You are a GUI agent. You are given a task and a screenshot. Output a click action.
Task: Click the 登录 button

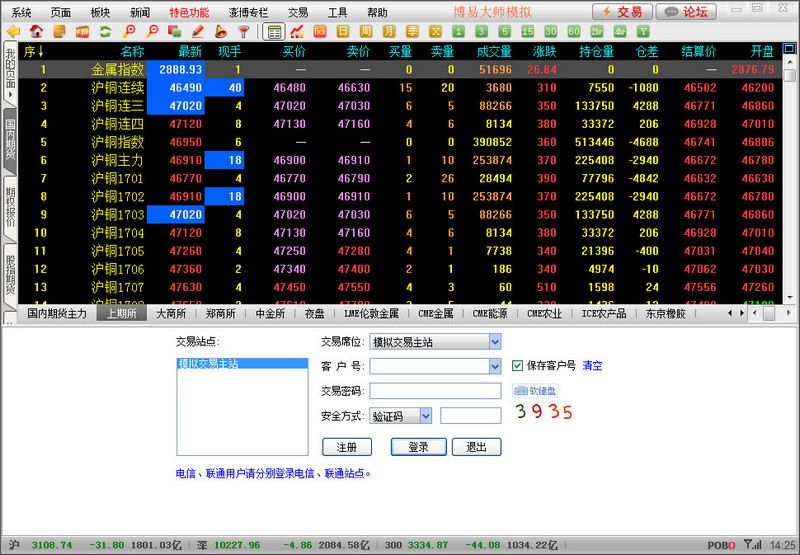click(418, 447)
